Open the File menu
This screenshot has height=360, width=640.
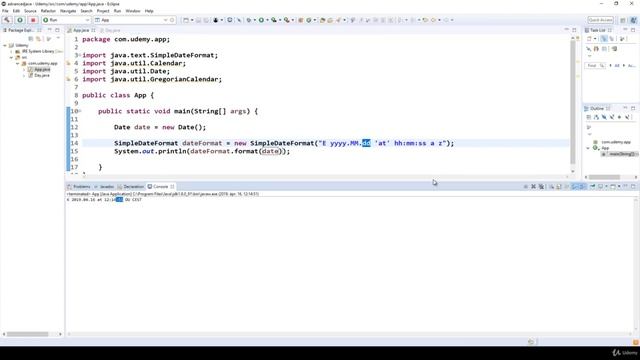click(5, 11)
